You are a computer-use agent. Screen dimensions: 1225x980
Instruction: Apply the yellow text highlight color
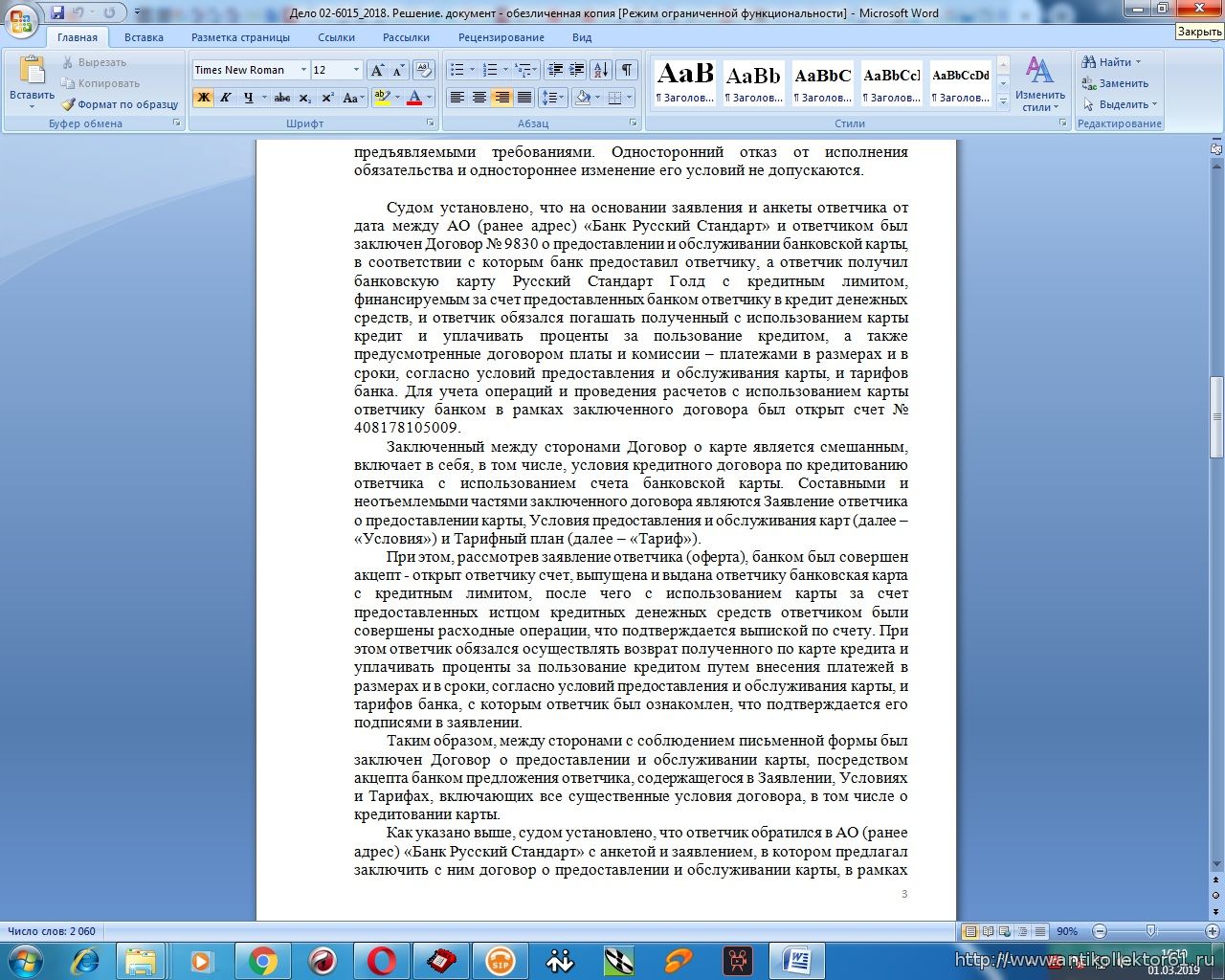point(382,98)
